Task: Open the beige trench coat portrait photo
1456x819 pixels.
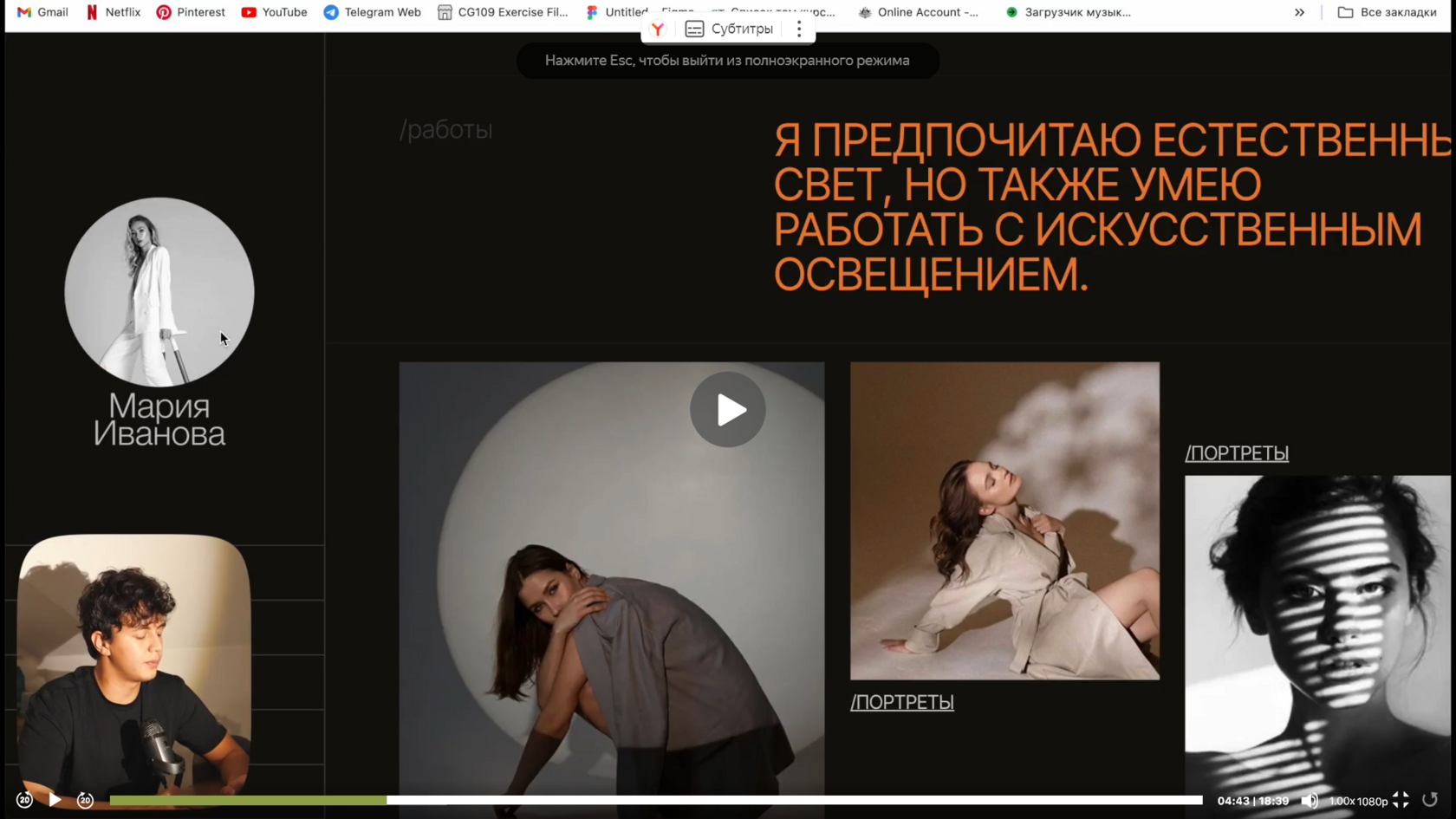Action: pyautogui.click(x=1004, y=521)
